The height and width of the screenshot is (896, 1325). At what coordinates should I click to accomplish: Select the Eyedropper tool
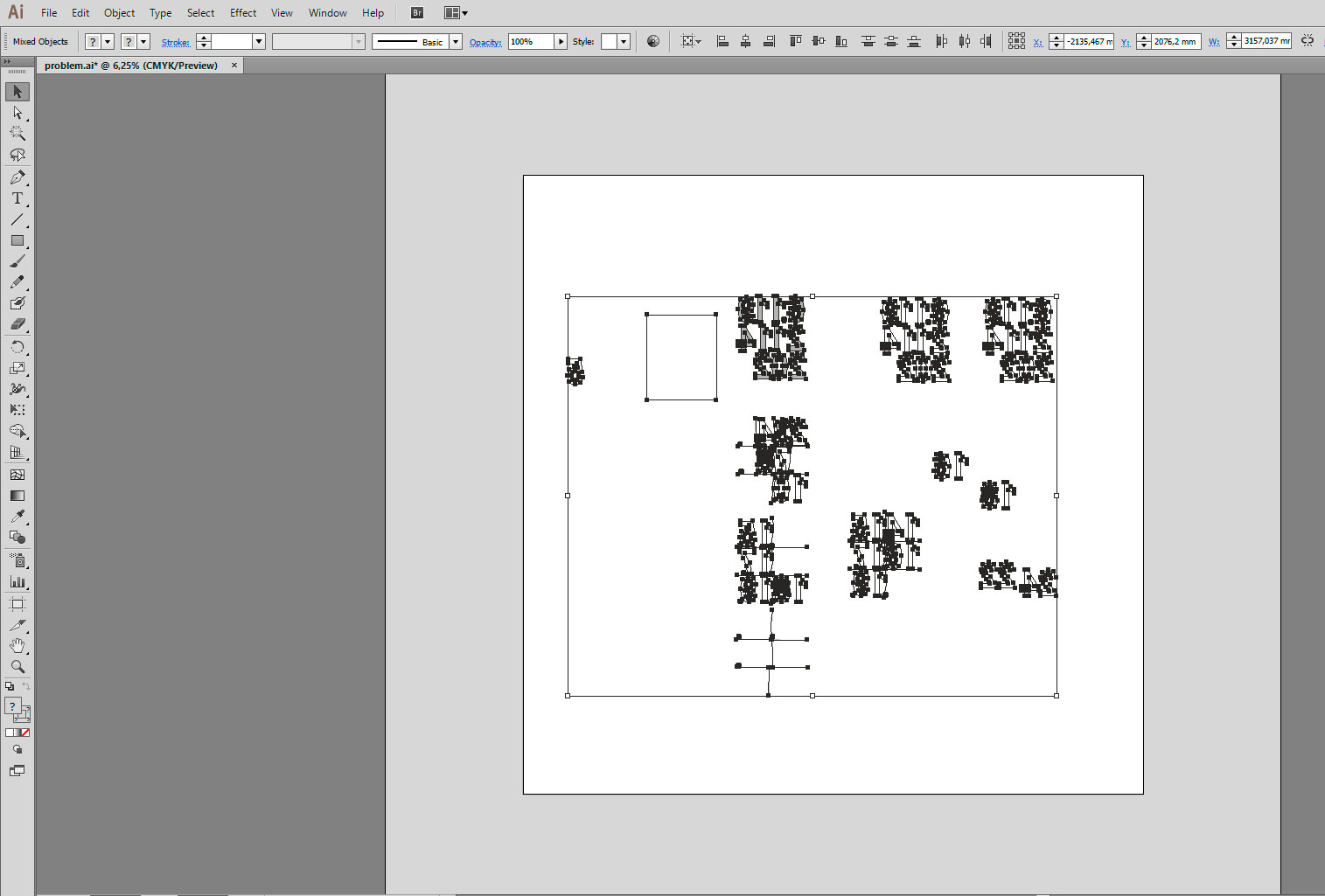coord(17,517)
